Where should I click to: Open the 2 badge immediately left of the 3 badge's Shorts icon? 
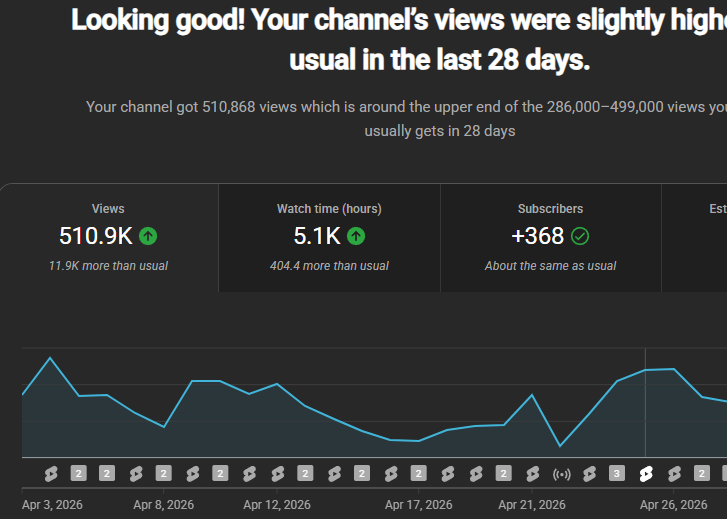click(x=504, y=474)
